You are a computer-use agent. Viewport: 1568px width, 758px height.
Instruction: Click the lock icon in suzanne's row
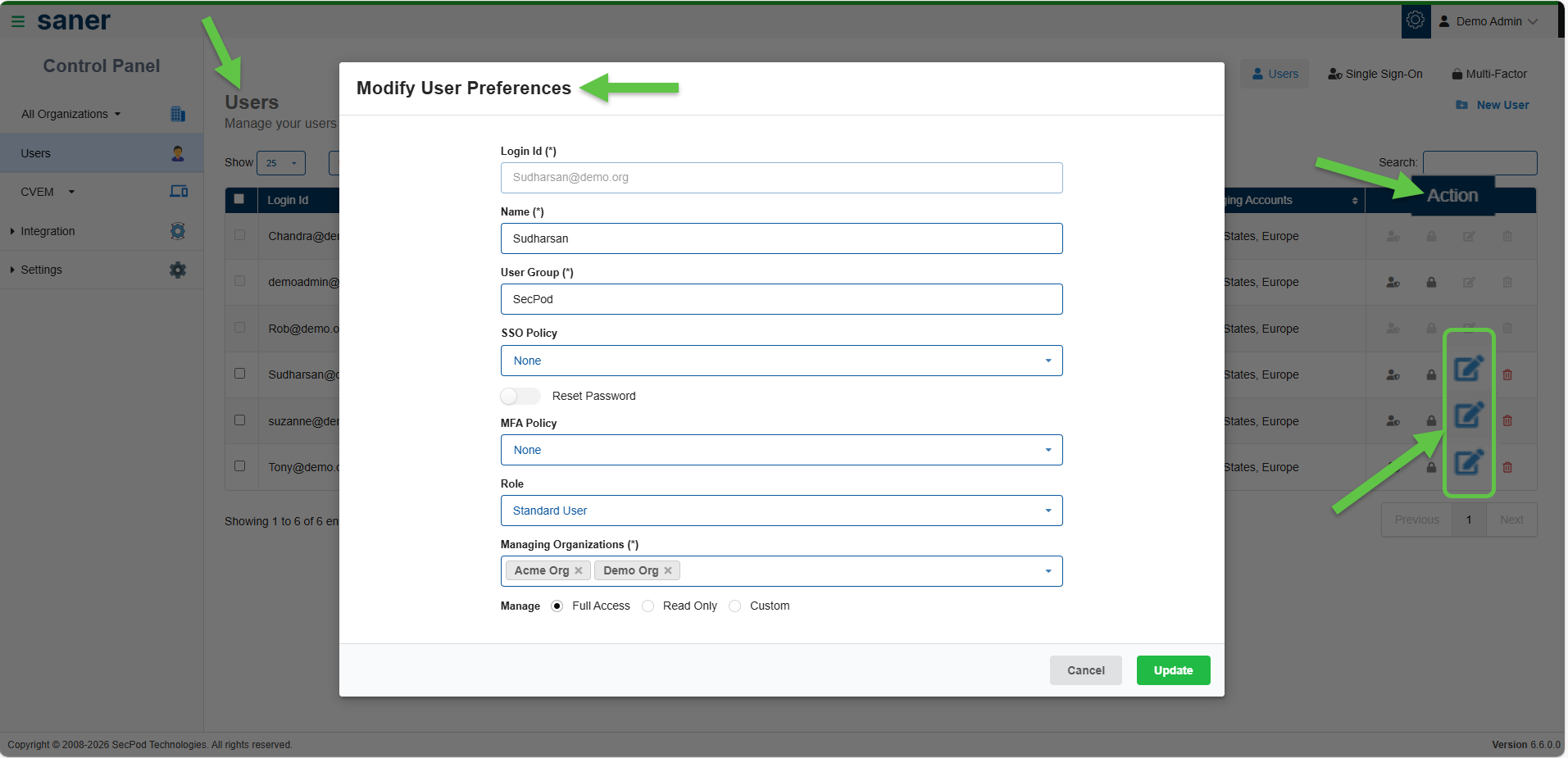tap(1431, 421)
